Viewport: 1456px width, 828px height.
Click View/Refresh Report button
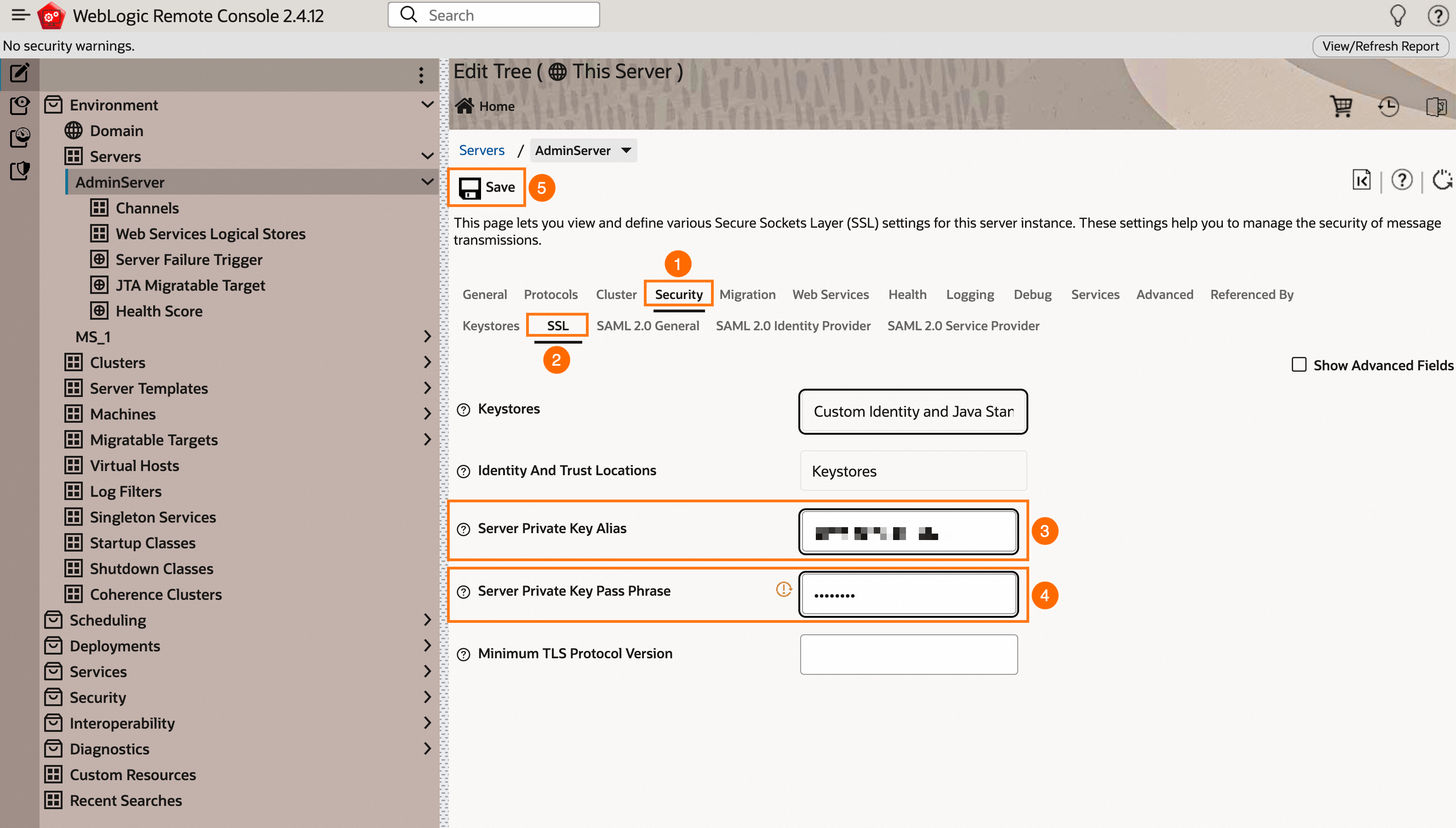click(x=1381, y=46)
